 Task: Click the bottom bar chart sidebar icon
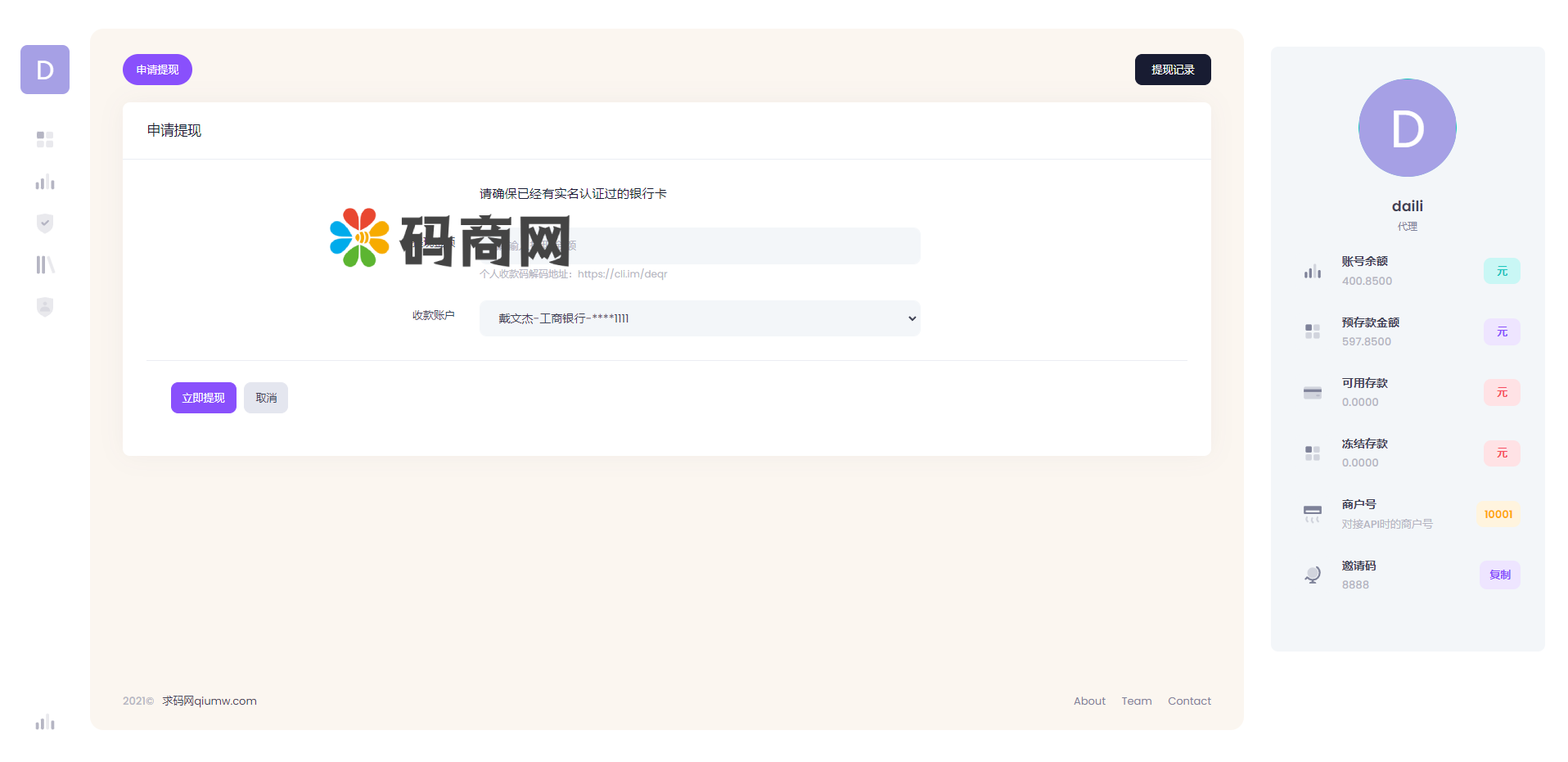tap(45, 722)
